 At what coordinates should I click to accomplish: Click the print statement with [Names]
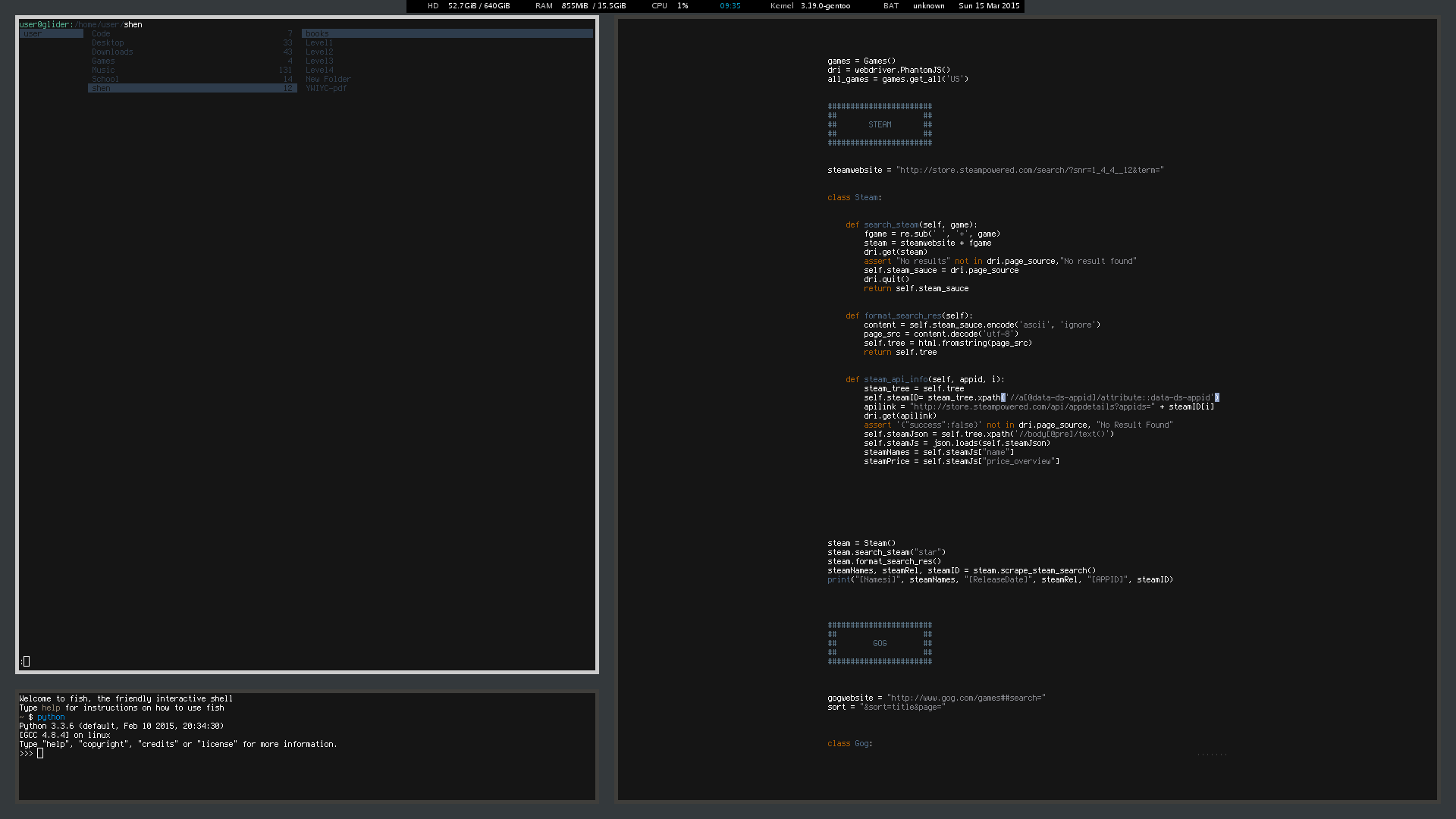[1000, 579]
